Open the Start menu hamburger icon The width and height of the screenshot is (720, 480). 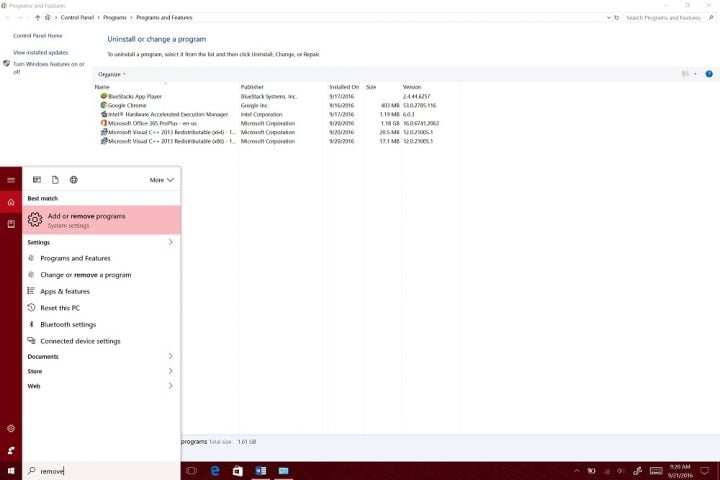(x=11, y=180)
